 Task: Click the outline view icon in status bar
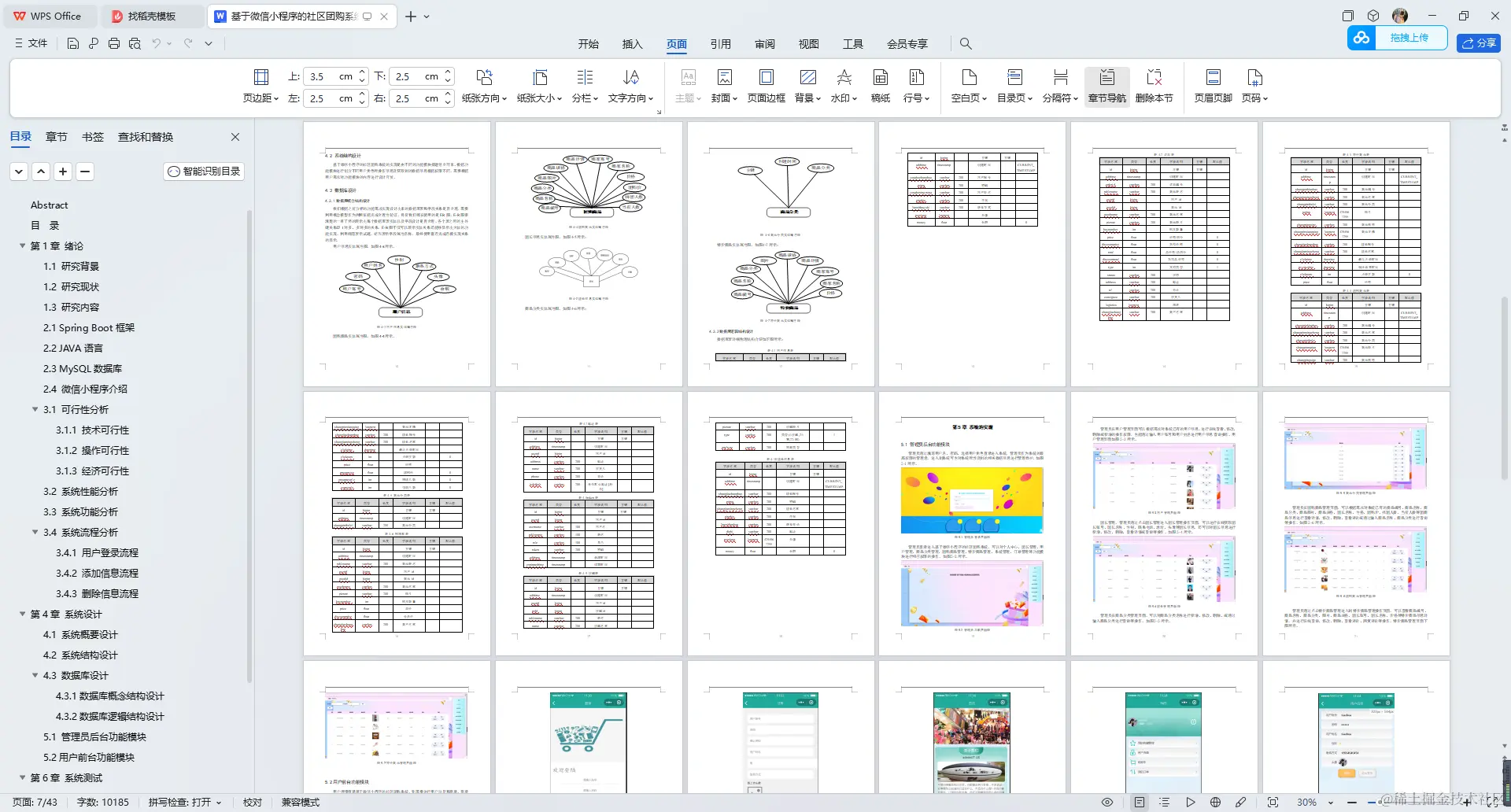click(x=1165, y=803)
